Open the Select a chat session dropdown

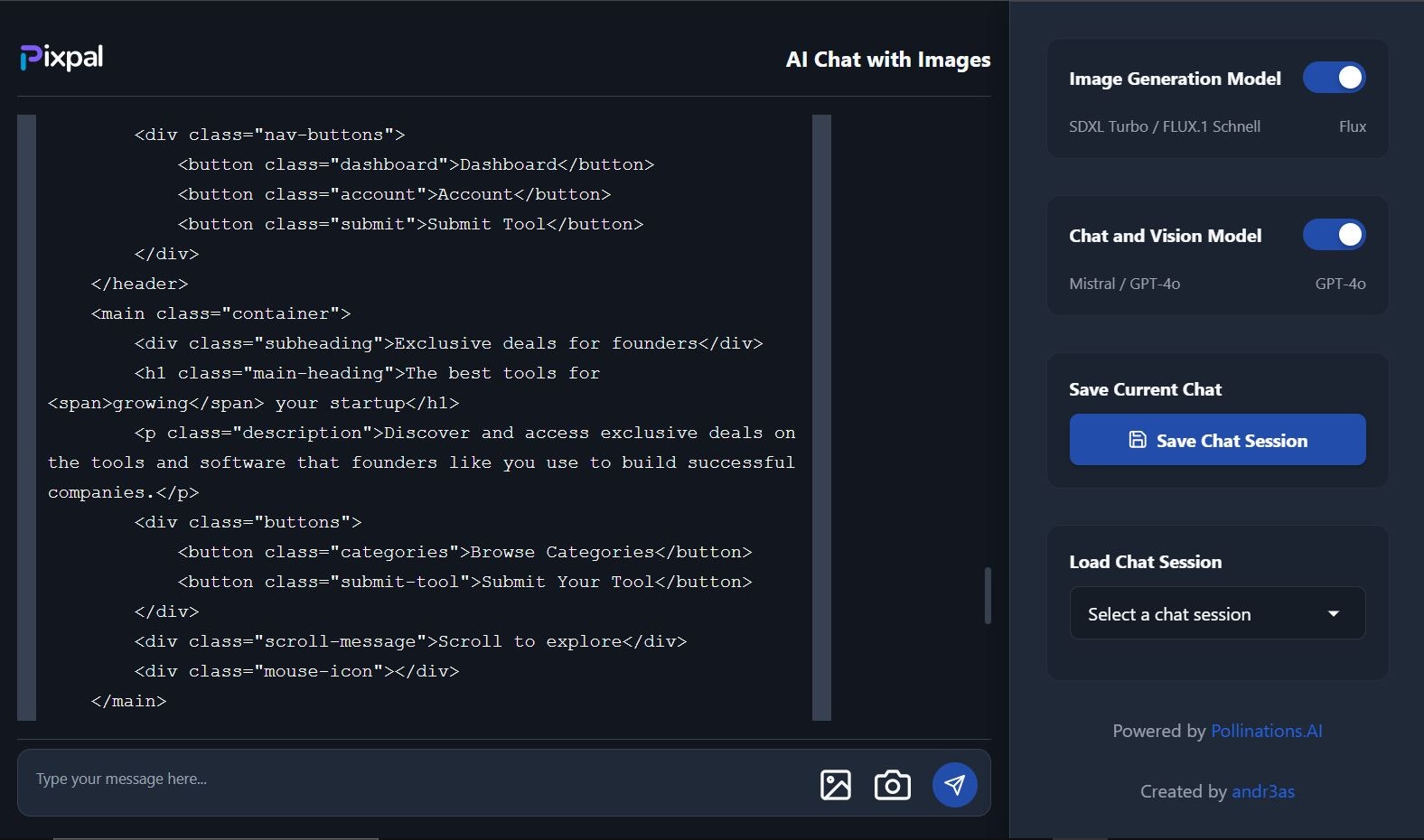1217,613
